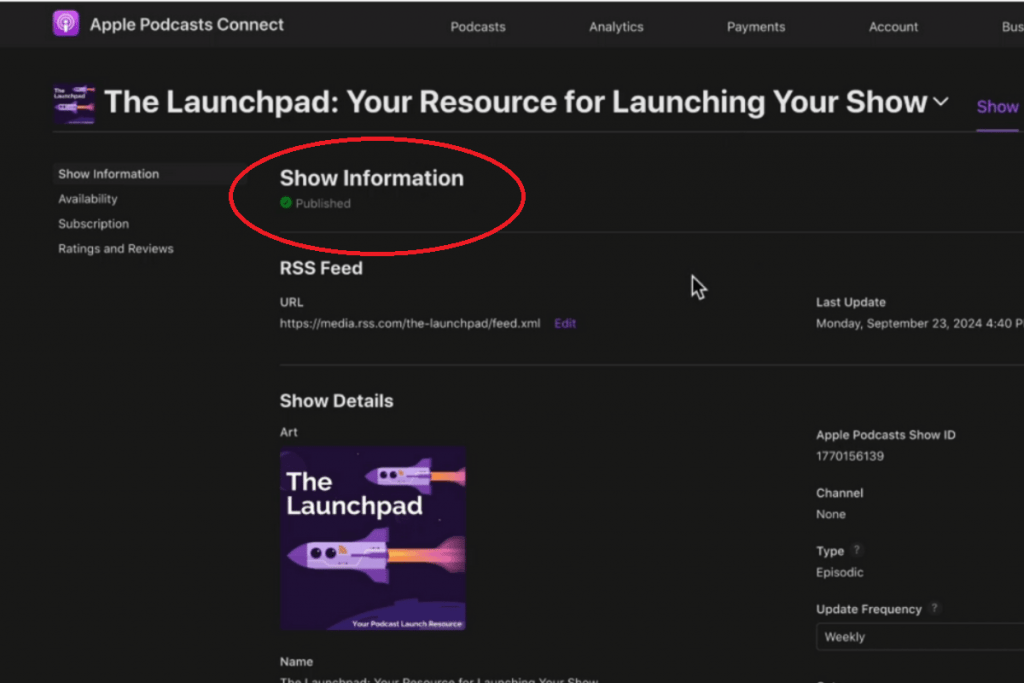Click The Launchpad show artwork image

coord(373,539)
